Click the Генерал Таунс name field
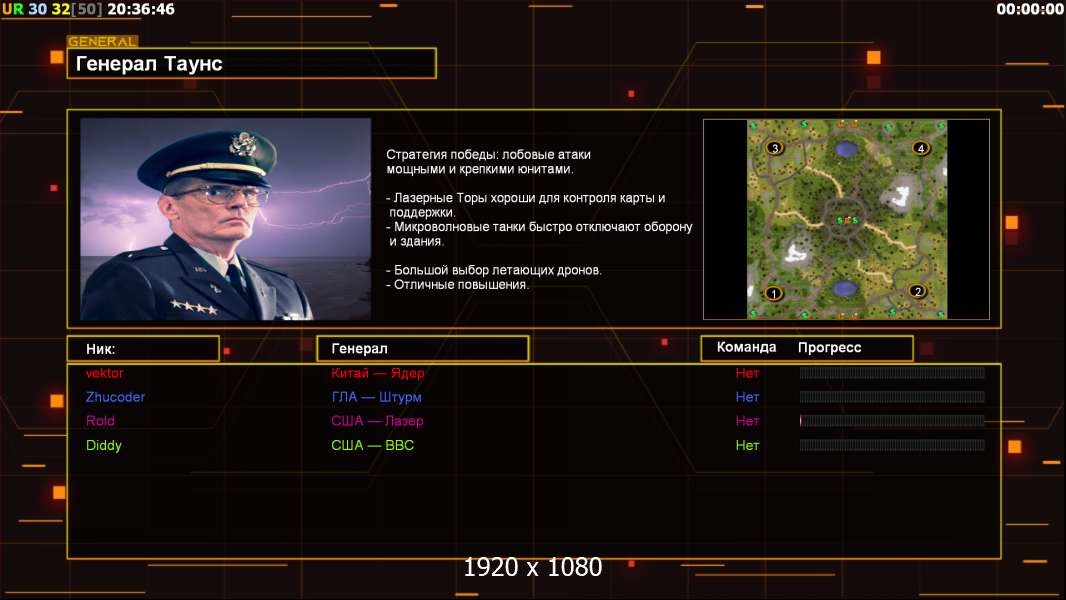Viewport: 1066px width, 600px height. pos(252,63)
